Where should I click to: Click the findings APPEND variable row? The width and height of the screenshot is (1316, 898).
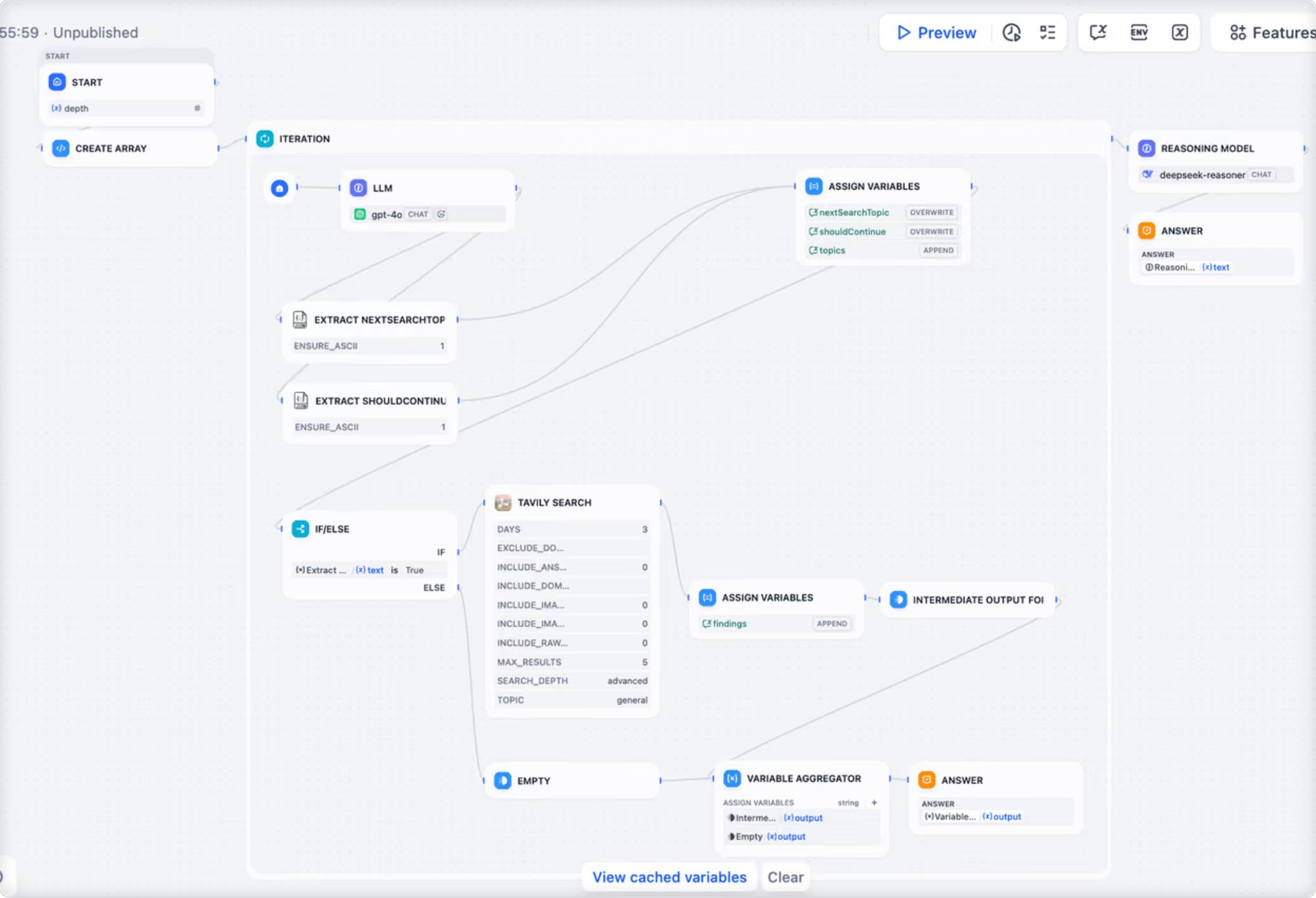pyautogui.click(x=776, y=624)
